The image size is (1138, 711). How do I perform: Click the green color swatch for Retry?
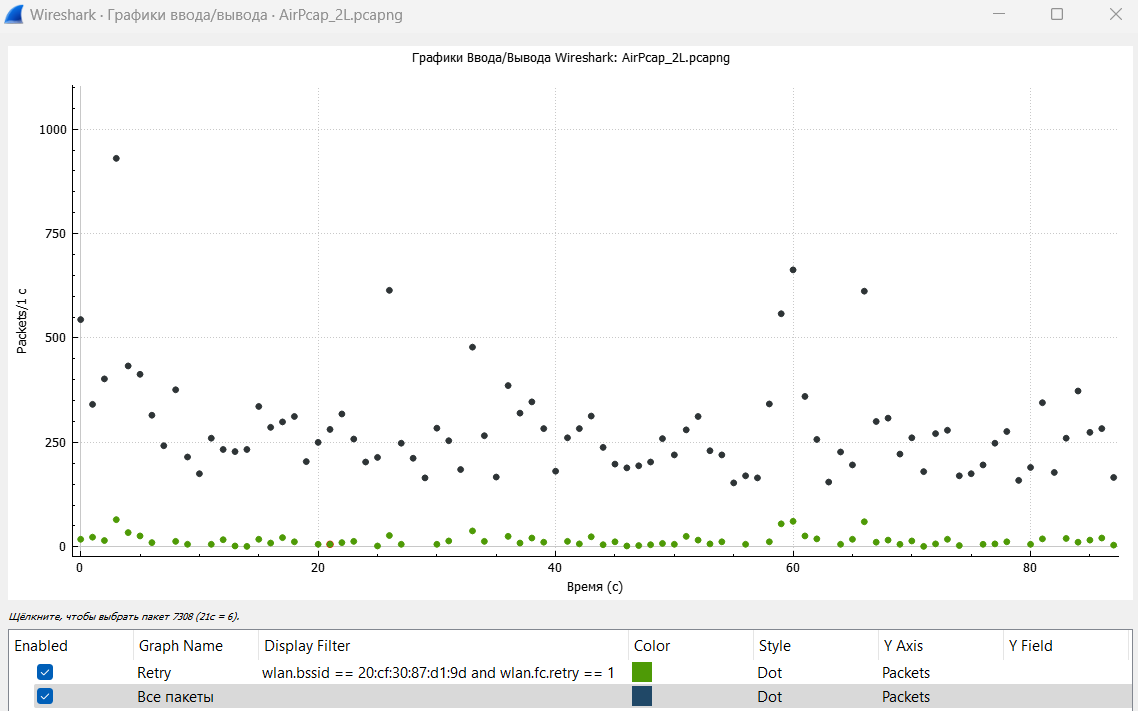[642, 672]
